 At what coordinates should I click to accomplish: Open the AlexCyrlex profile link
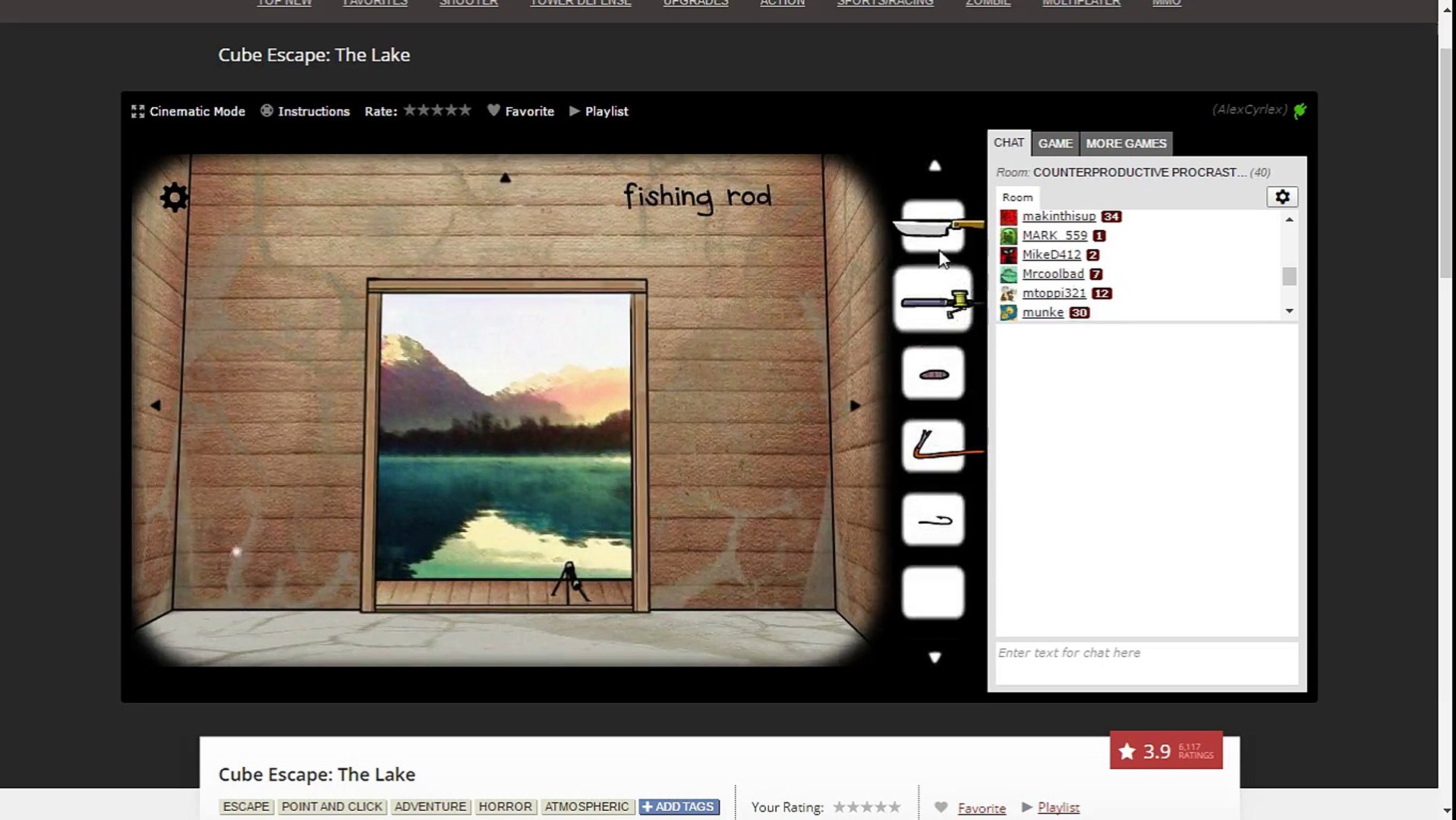click(x=1250, y=110)
